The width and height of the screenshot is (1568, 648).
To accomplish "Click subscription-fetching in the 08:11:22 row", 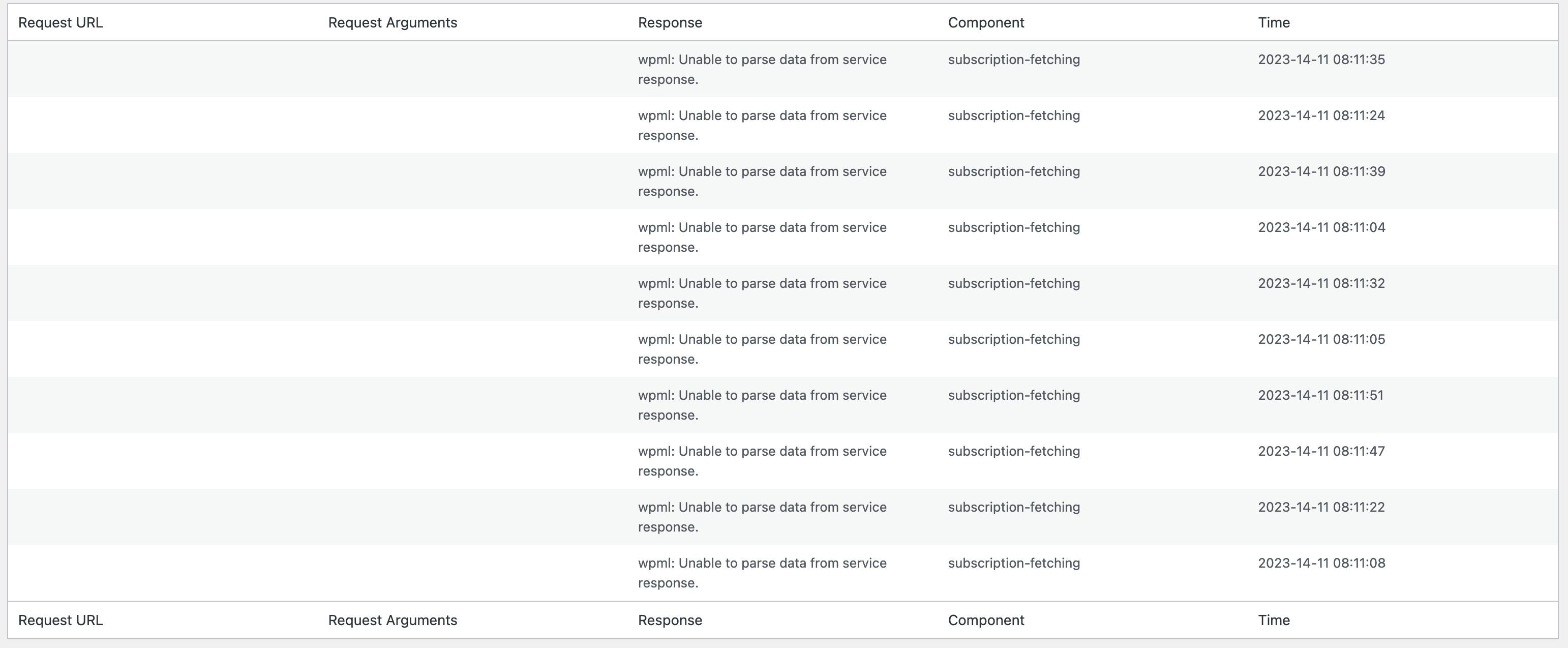I will [1014, 508].
